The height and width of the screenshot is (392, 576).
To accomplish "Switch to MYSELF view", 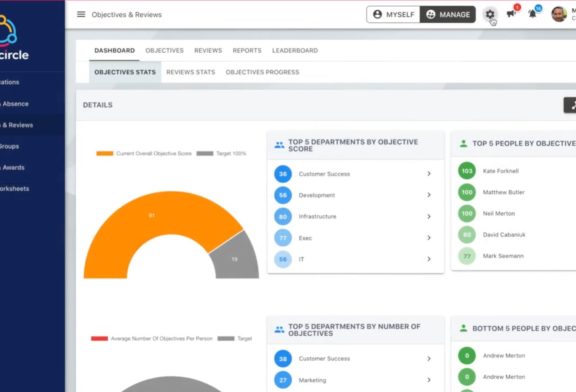I will pyautogui.click(x=393, y=14).
